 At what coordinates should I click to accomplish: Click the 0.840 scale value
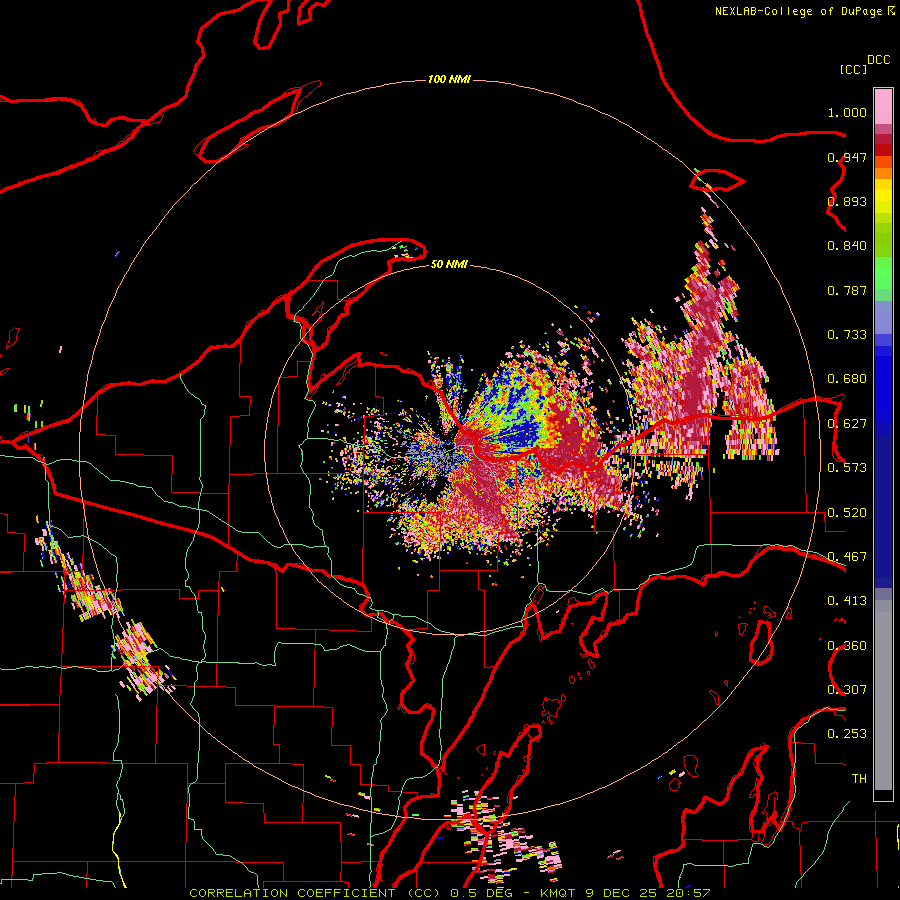click(x=847, y=246)
